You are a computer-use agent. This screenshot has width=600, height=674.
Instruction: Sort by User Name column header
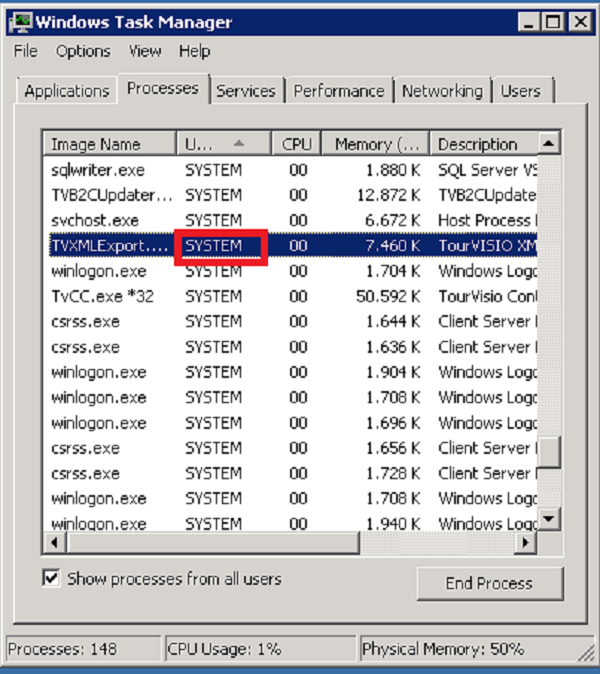coord(222,144)
